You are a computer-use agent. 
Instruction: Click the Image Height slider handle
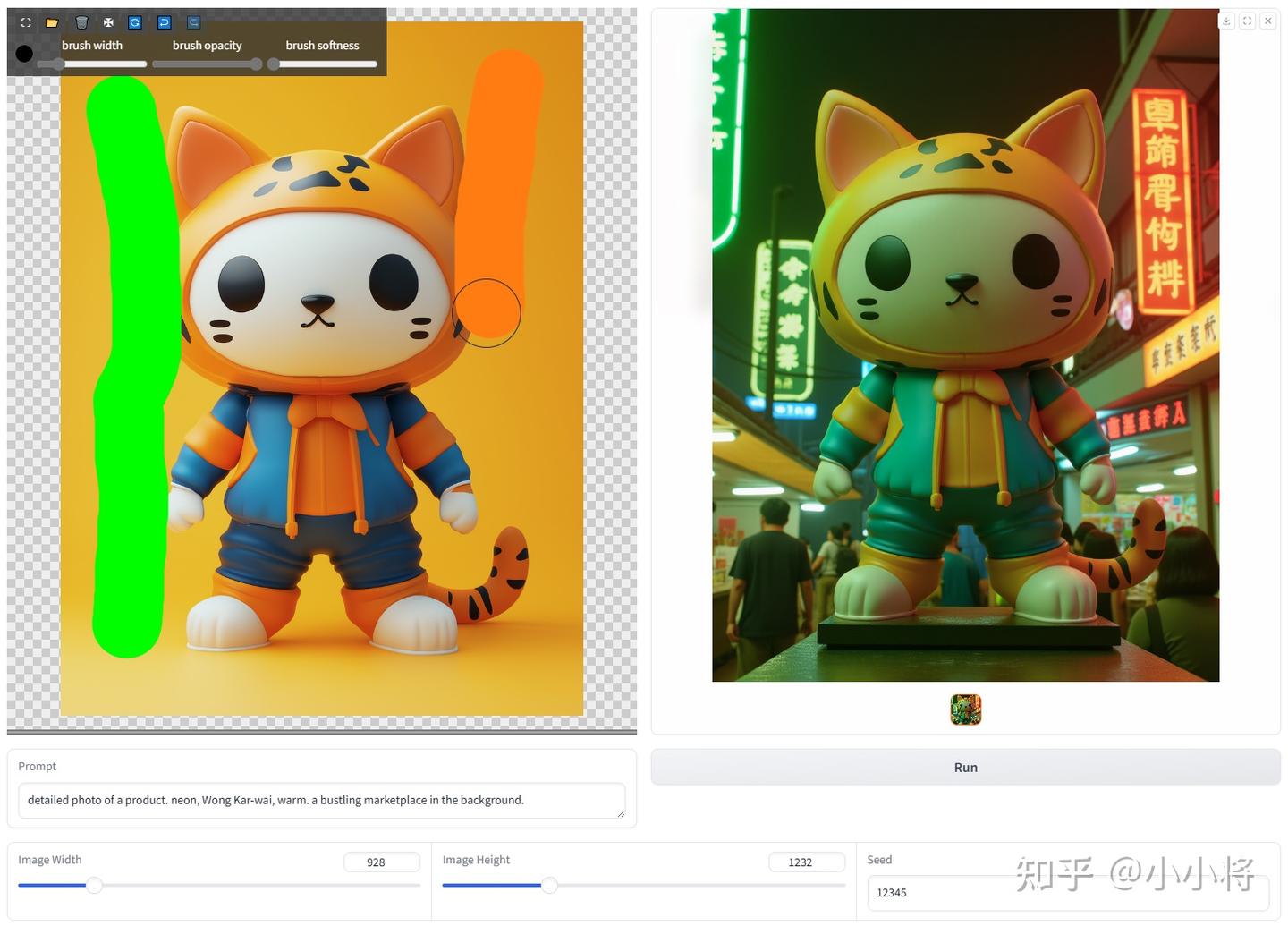click(x=549, y=886)
